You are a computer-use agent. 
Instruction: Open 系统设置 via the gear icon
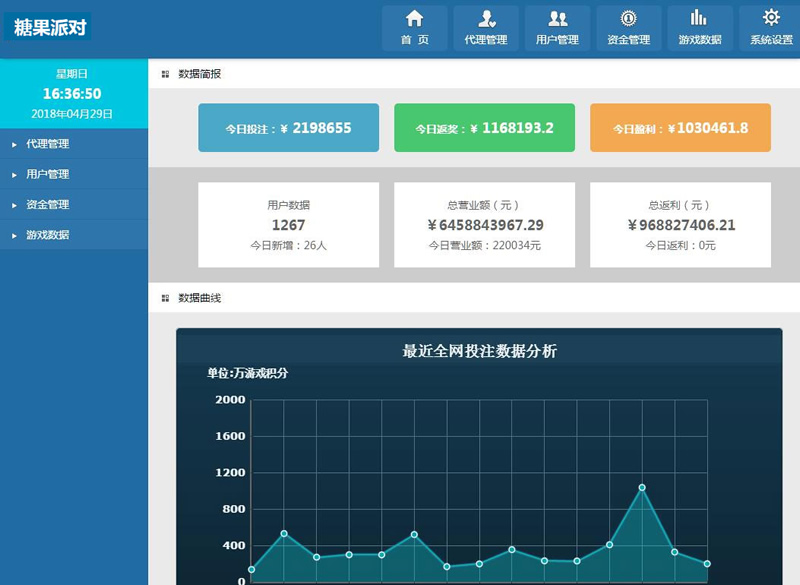click(x=769, y=16)
